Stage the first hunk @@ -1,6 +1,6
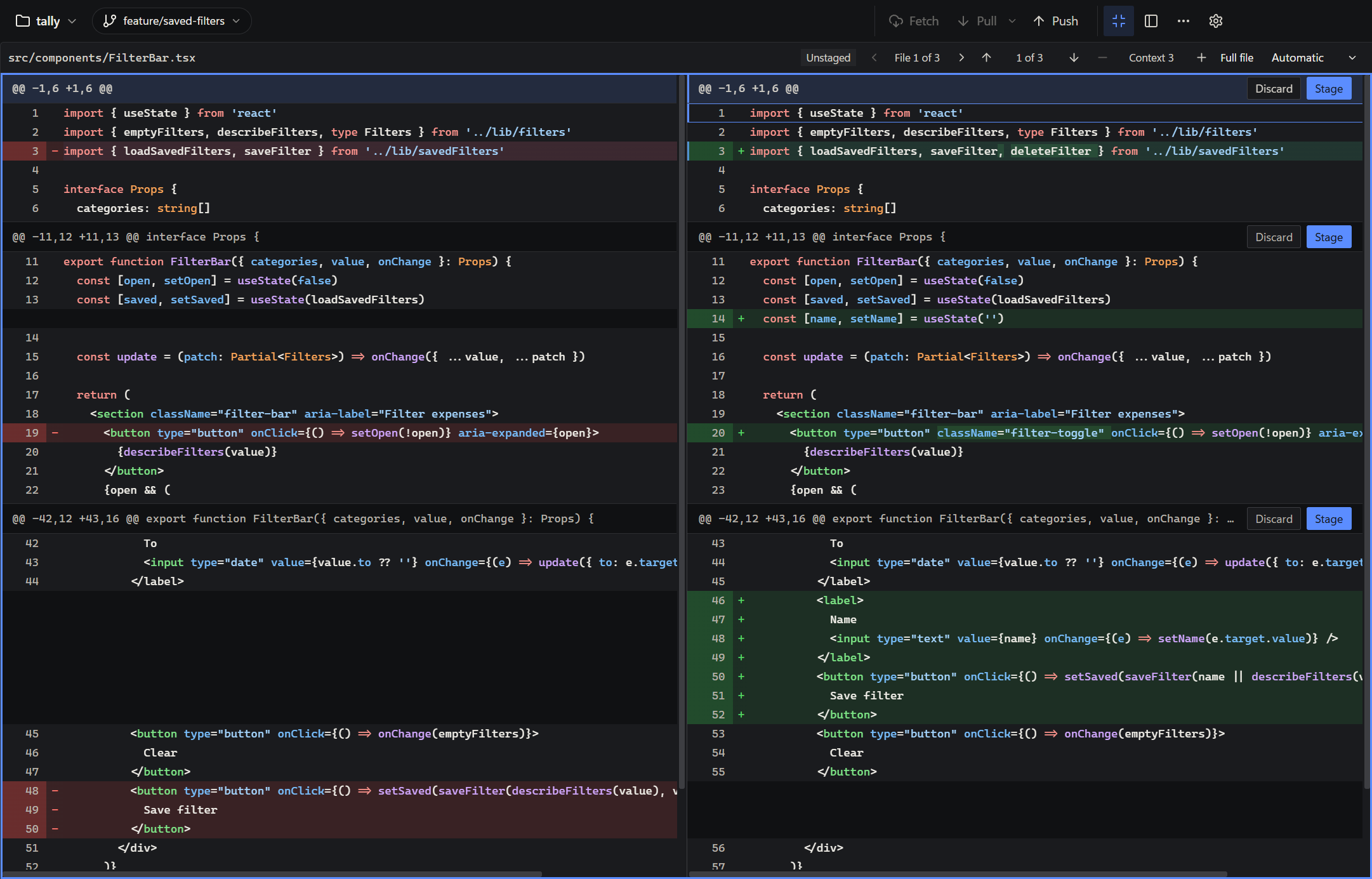This screenshot has height=879, width=1372. click(x=1329, y=89)
